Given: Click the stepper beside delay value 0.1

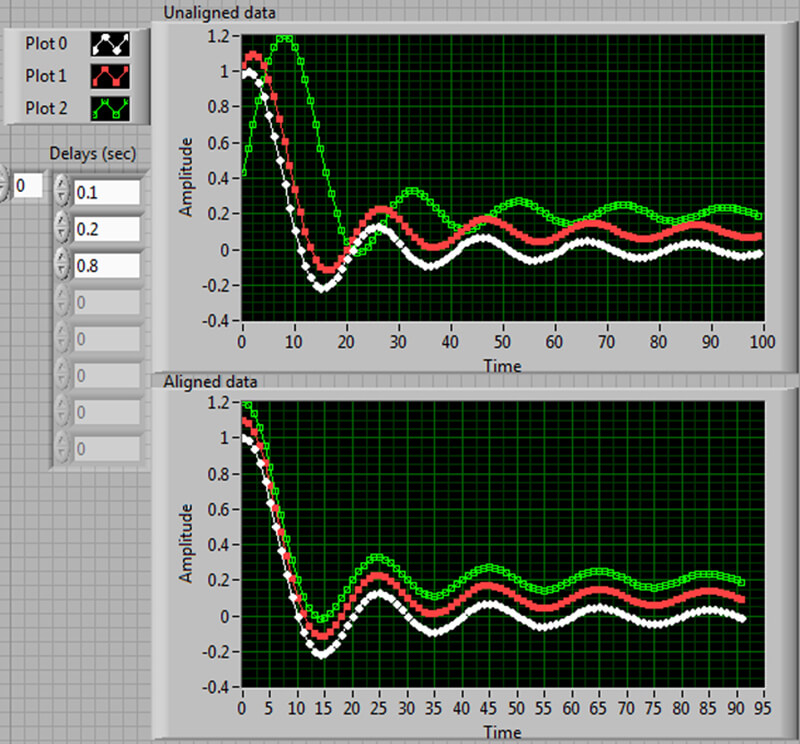Looking at the screenshot, I should pos(62,191).
